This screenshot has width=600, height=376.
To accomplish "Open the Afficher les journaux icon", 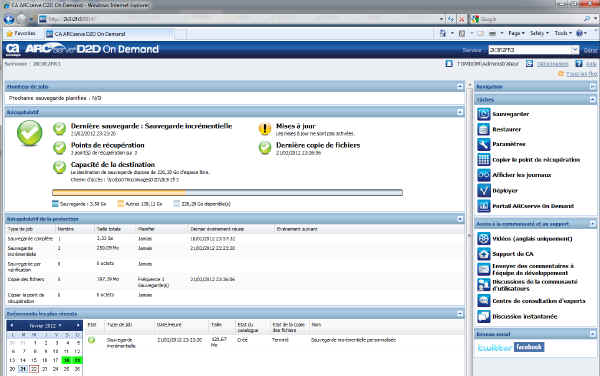I will (x=484, y=175).
